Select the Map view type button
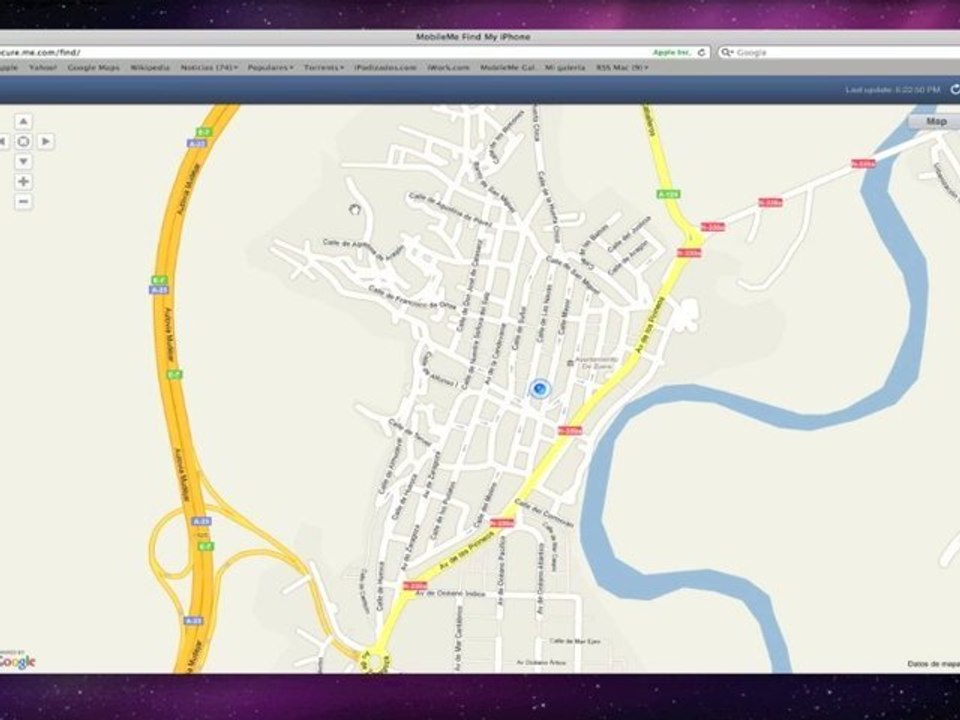960x720 pixels. pos(935,121)
